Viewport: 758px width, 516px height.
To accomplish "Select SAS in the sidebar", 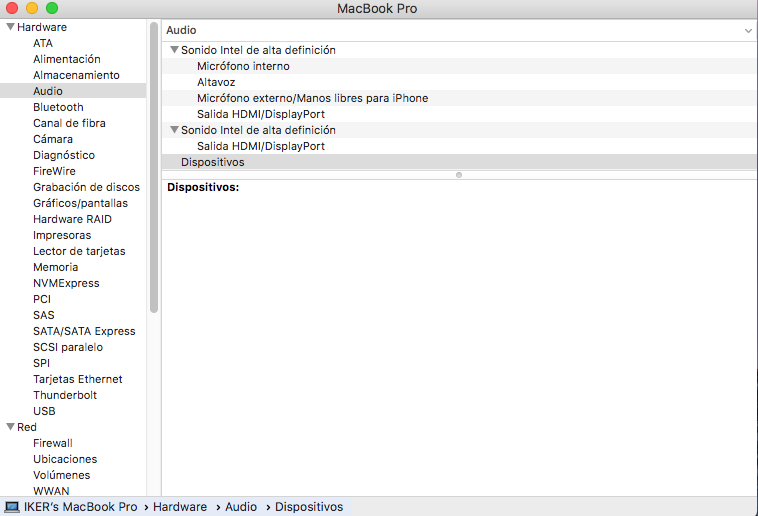I will point(44,315).
